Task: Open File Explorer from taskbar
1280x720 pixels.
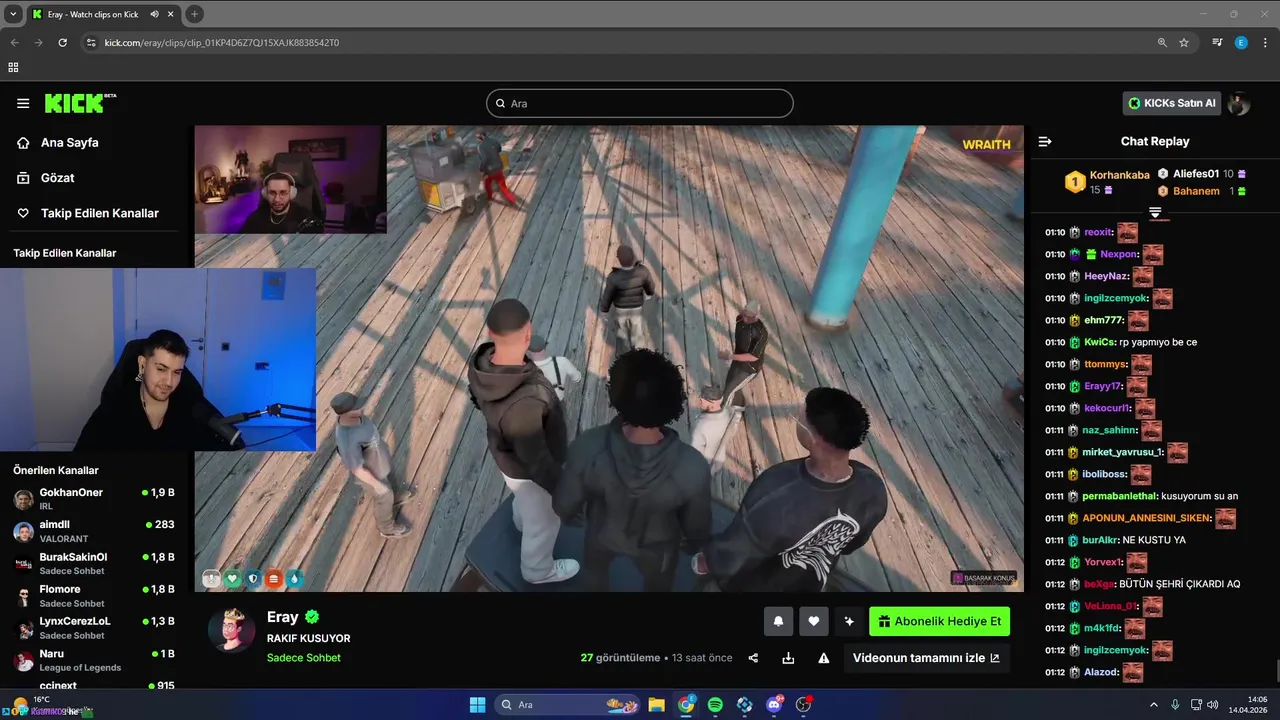Action: (x=656, y=705)
